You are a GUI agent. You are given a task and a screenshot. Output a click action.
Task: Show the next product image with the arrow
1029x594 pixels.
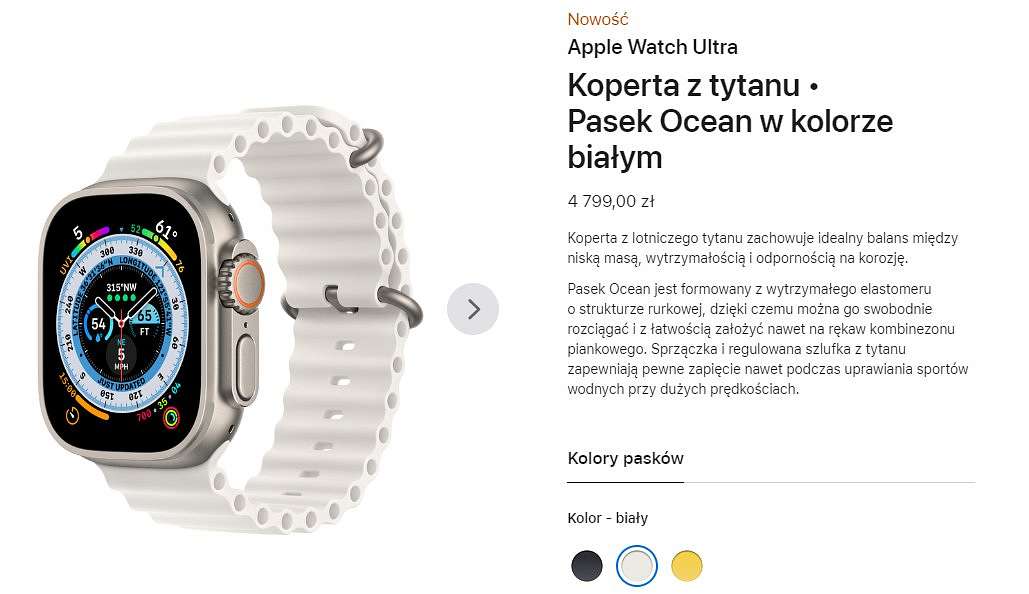[x=472, y=308]
